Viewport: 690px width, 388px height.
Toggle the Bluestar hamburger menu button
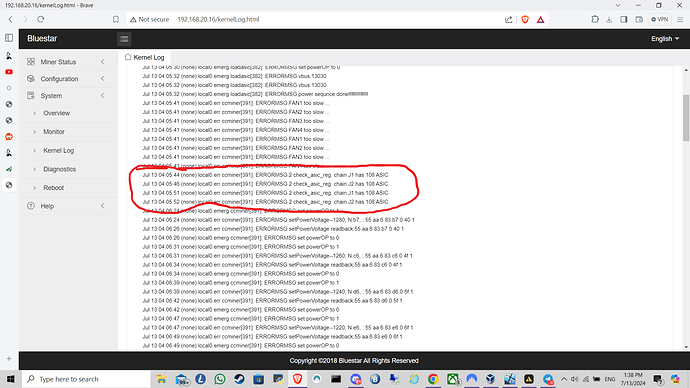click(125, 39)
